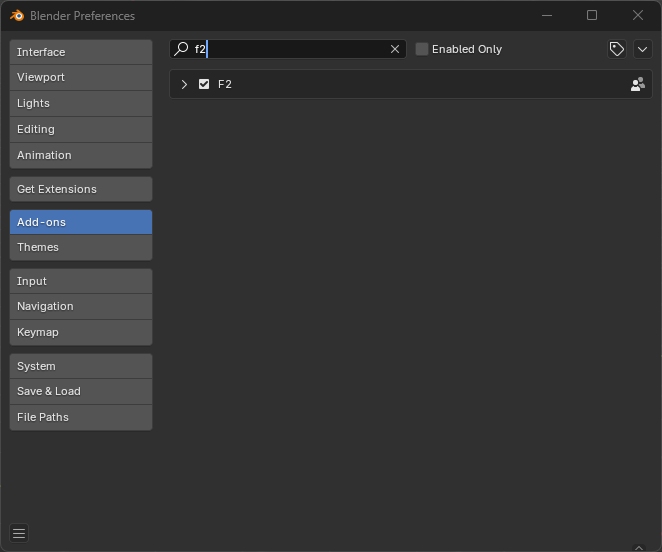The image size is (662, 552).
Task: Select the Editing section
Action: point(81,129)
